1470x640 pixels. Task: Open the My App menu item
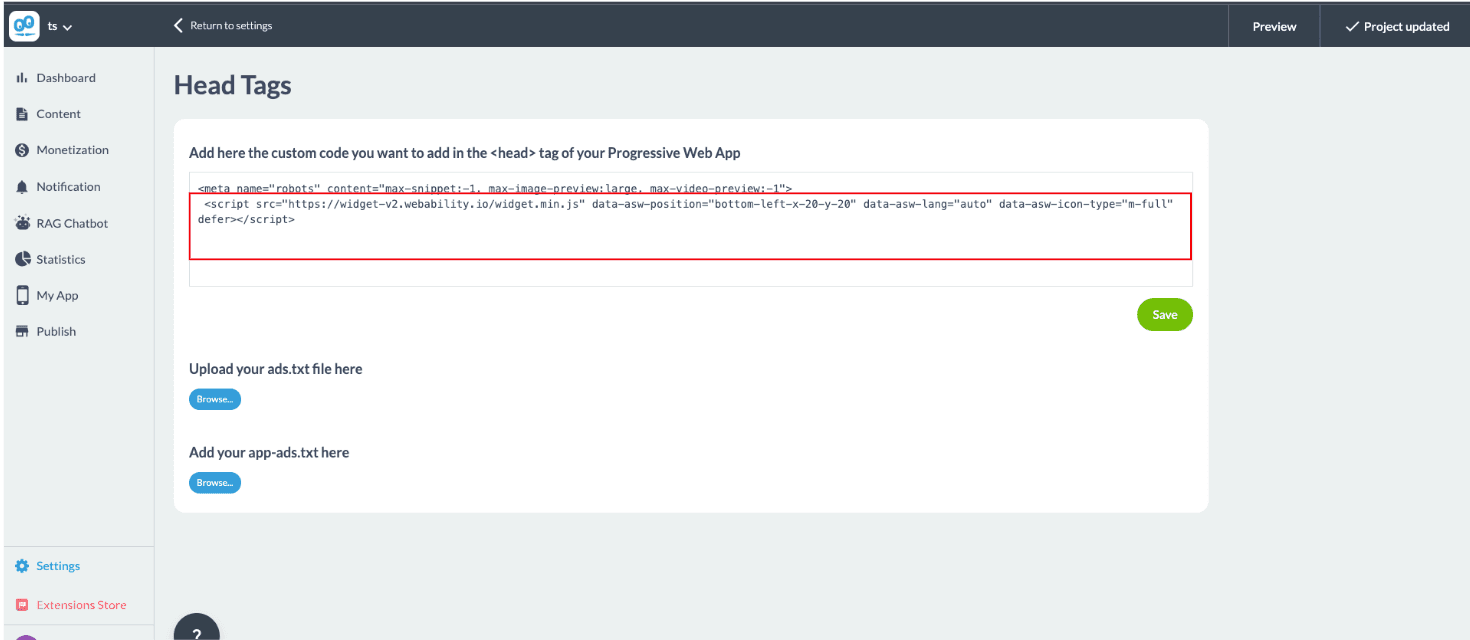57,295
